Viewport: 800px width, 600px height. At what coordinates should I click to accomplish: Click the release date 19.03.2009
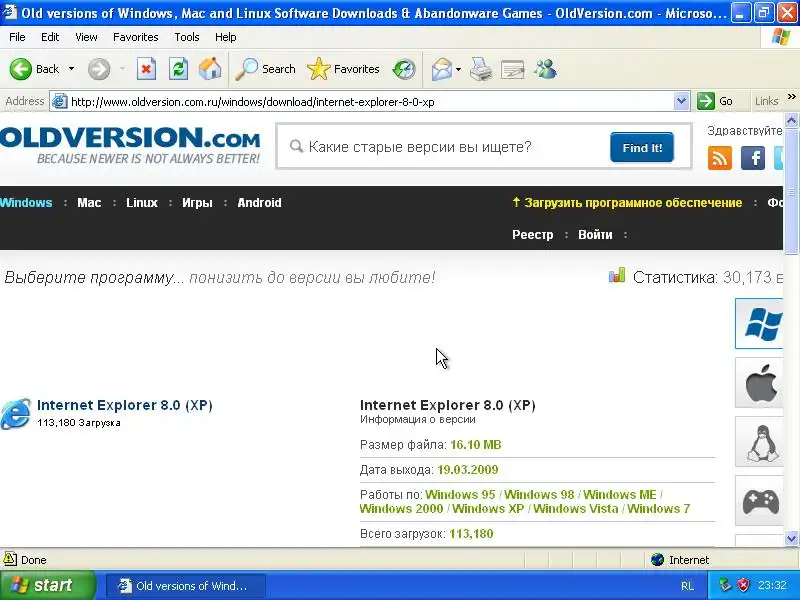pos(467,470)
